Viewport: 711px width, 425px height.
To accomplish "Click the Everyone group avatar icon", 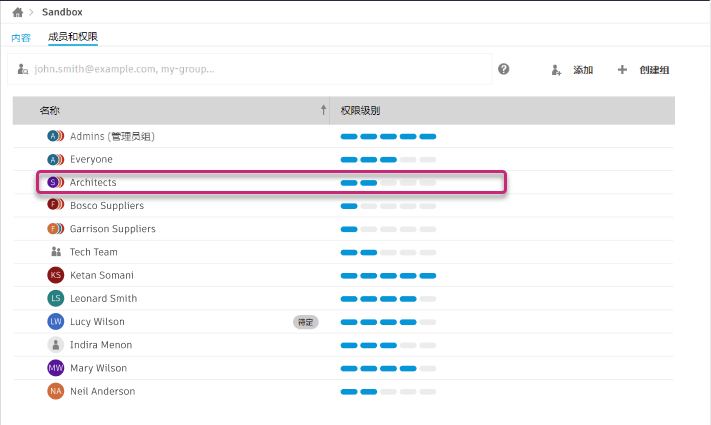I will pos(55,159).
